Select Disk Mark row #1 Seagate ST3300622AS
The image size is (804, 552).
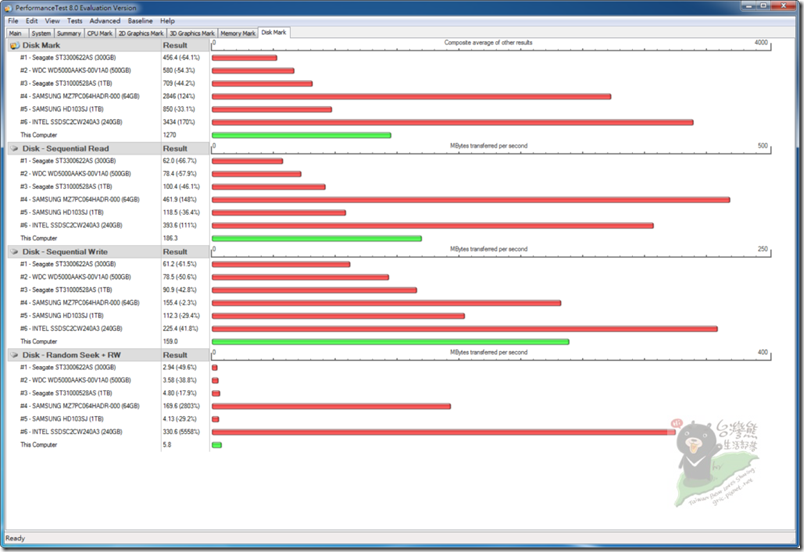pos(68,58)
